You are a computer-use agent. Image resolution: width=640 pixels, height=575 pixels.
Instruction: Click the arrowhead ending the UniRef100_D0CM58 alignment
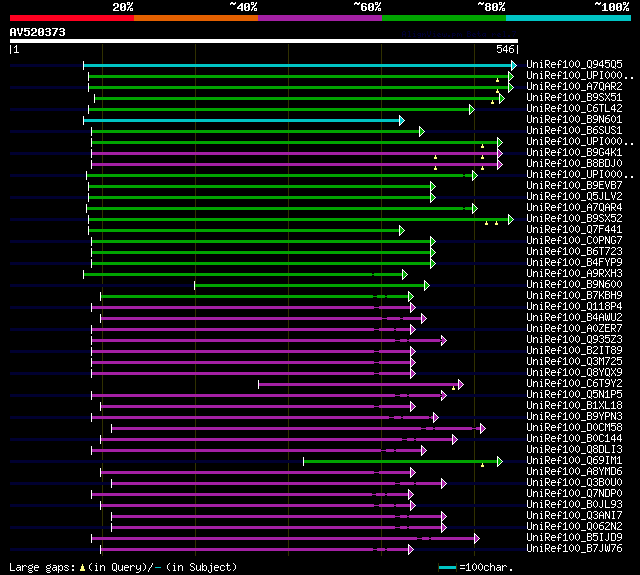pos(482,428)
